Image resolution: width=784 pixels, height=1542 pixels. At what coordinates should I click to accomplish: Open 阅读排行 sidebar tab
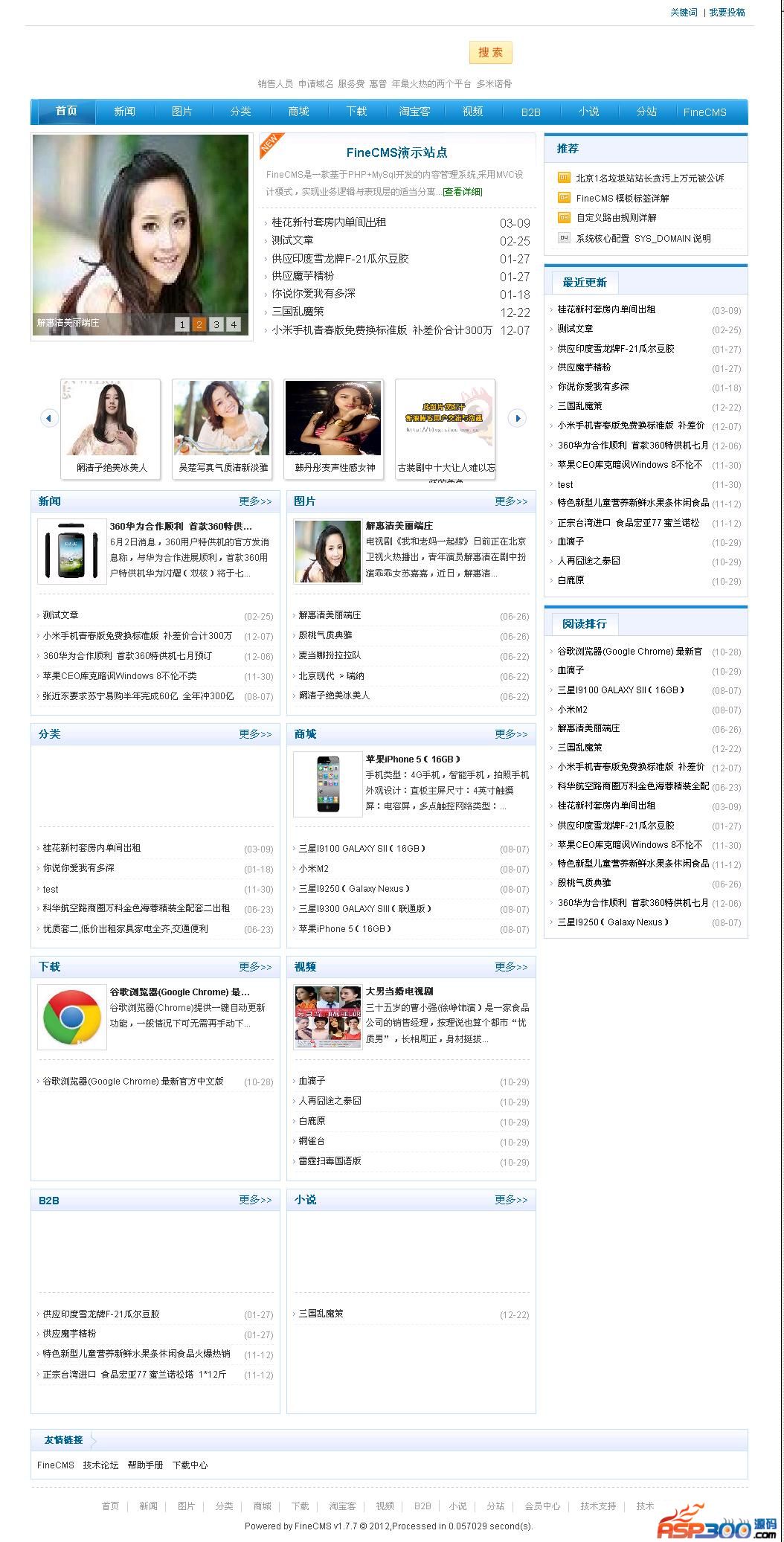click(585, 624)
